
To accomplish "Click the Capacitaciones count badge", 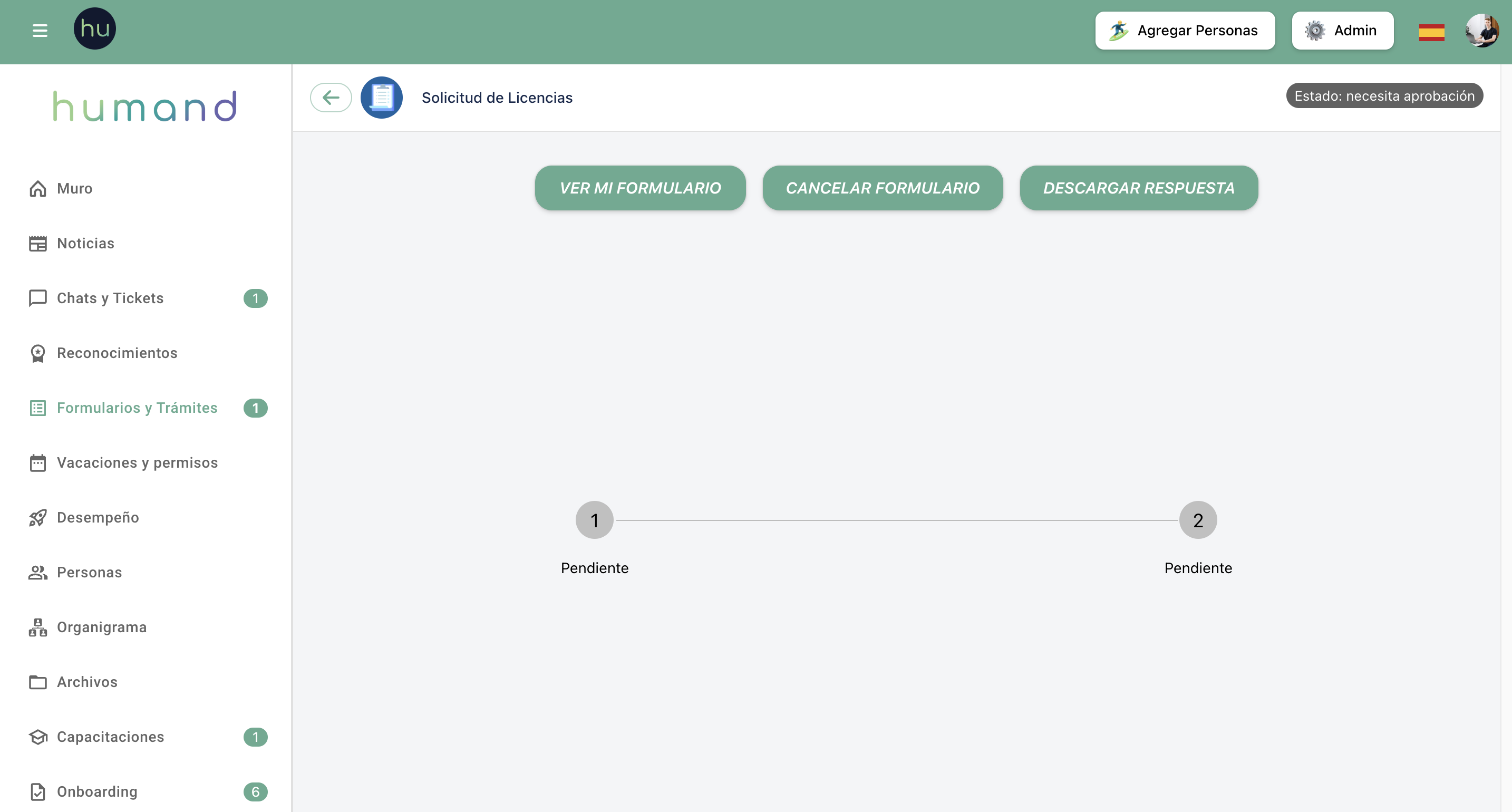I will 255,737.
